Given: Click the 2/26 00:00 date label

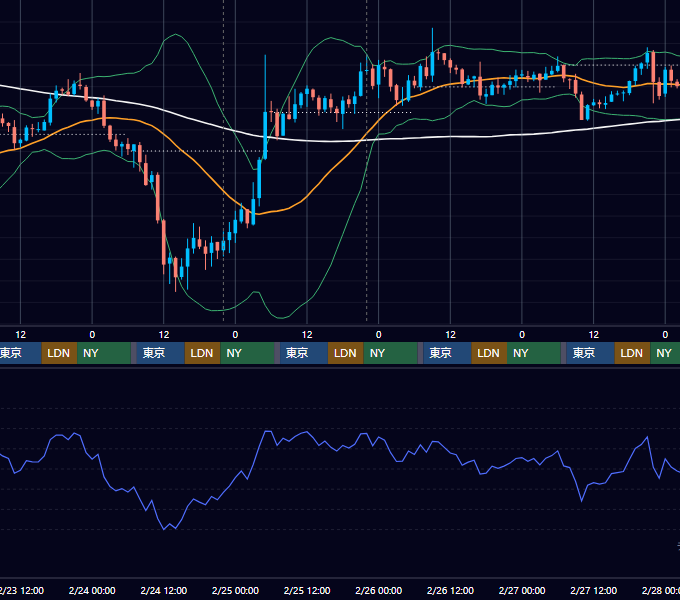Looking at the screenshot, I should coord(379,590).
